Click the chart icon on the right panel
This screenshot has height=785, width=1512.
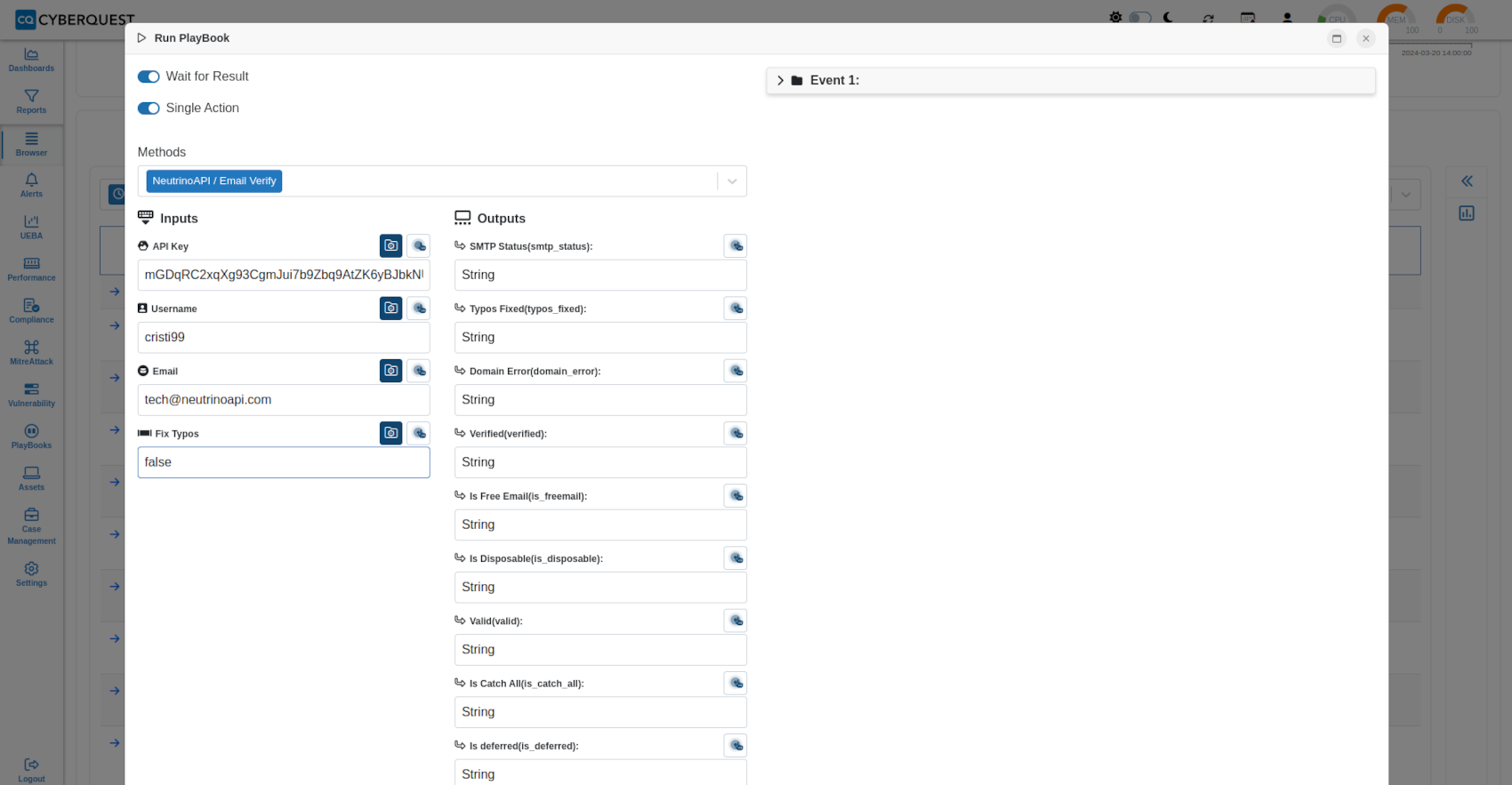[1467, 213]
